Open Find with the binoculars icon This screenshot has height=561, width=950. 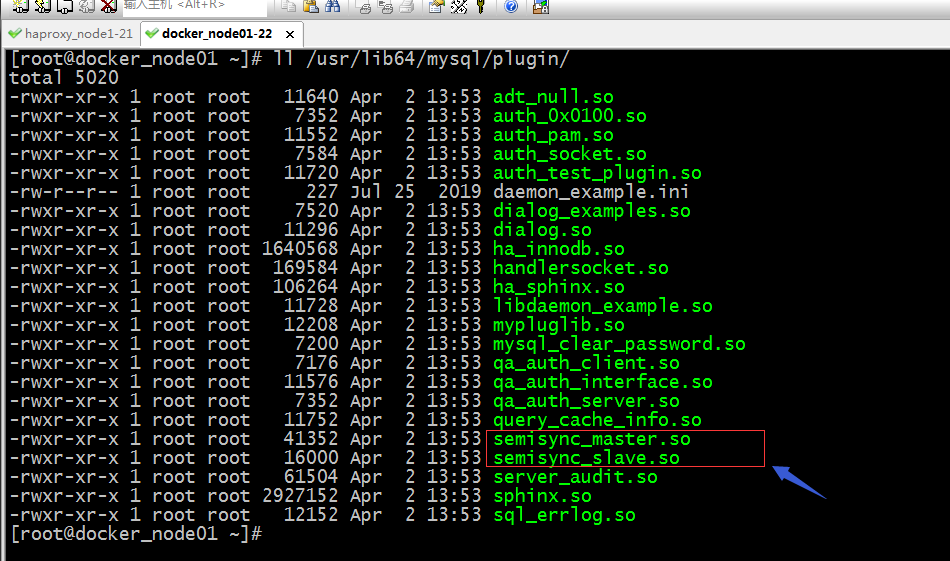click(x=333, y=6)
